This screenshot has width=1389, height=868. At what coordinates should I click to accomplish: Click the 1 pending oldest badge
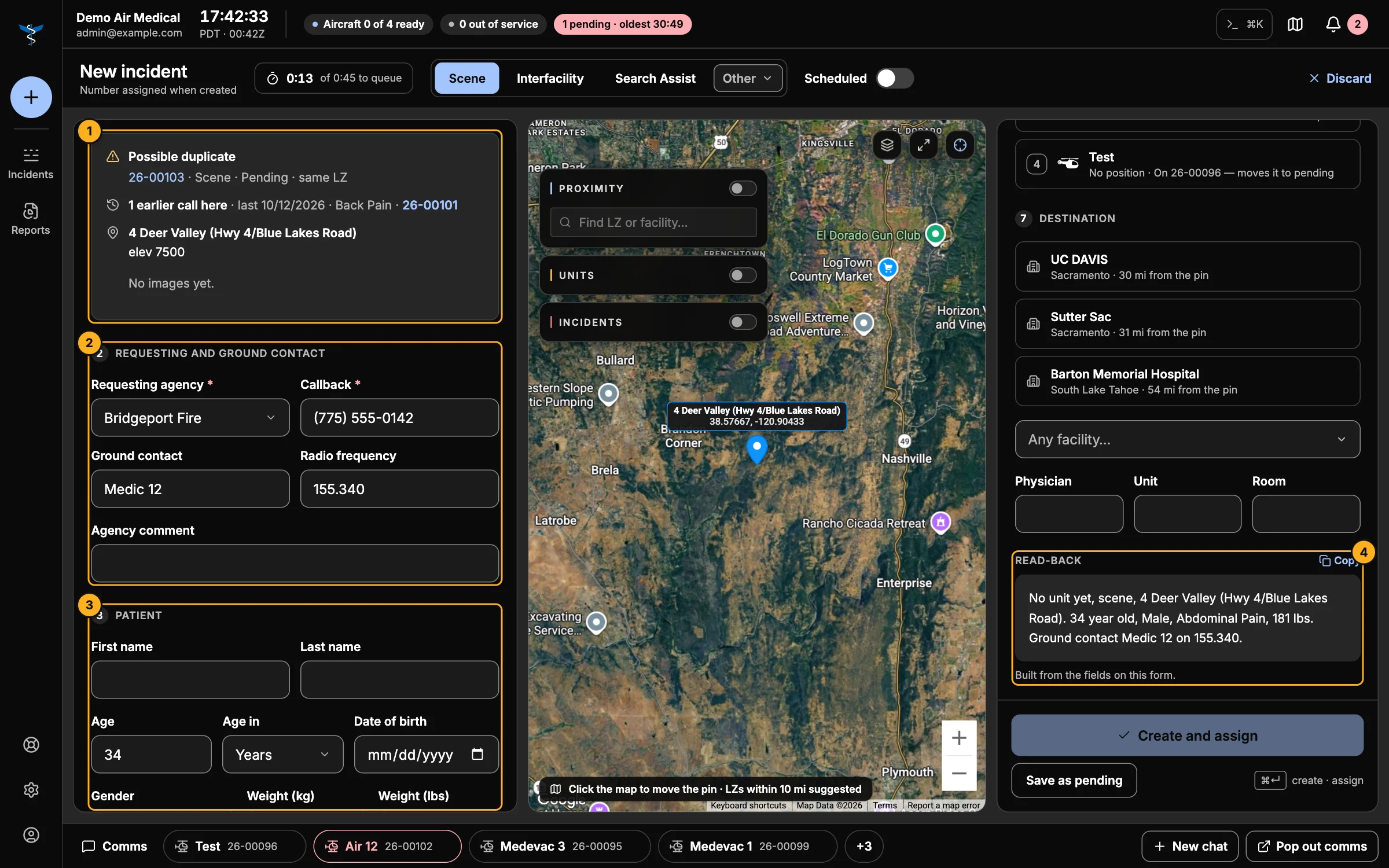click(622, 24)
